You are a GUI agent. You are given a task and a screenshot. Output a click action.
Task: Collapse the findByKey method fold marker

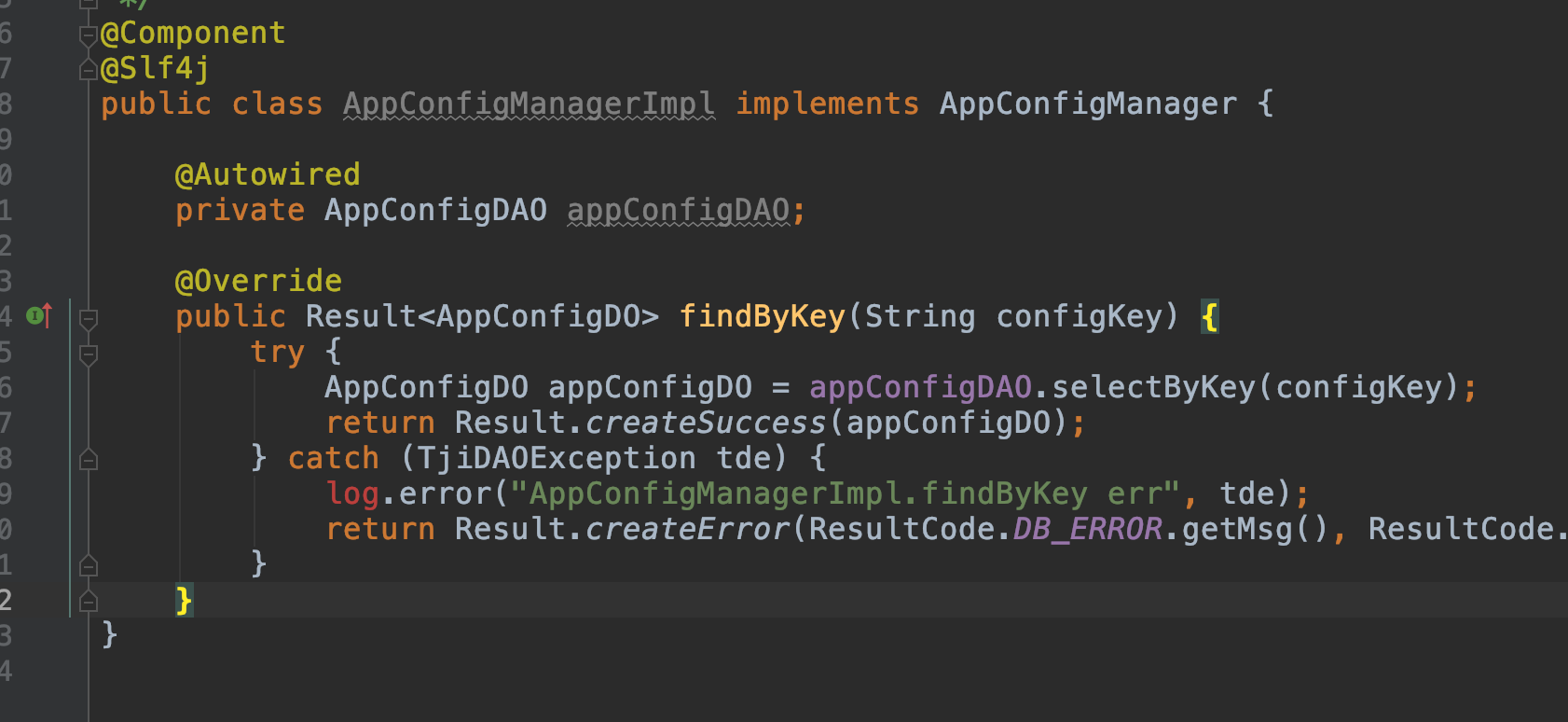coord(89,319)
